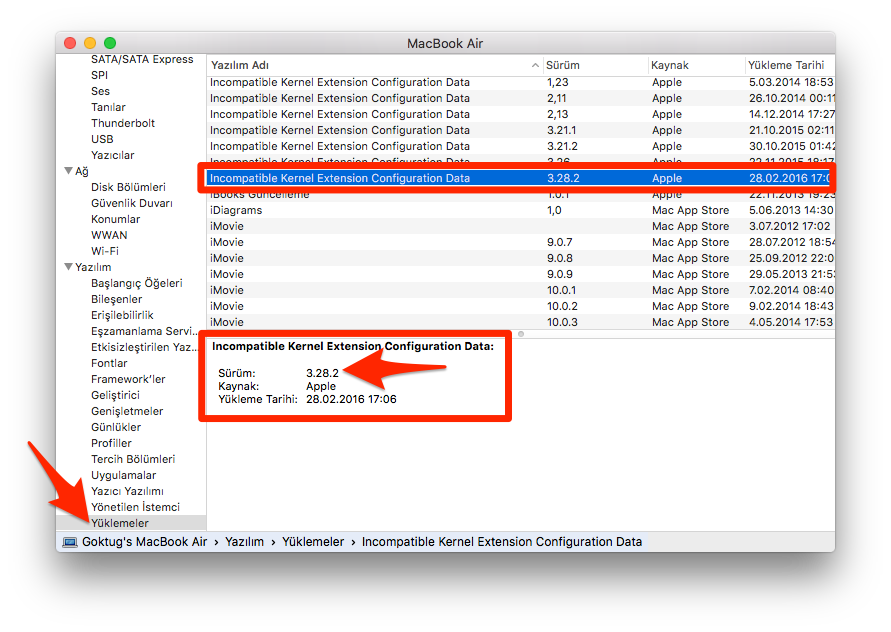Click the pane splitter handle below the table
Screen dimensions: 891x632
click(x=520, y=334)
